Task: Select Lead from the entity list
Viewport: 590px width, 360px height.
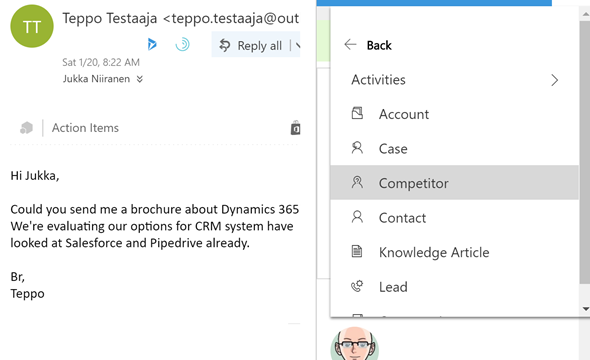Action: pos(455,287)
